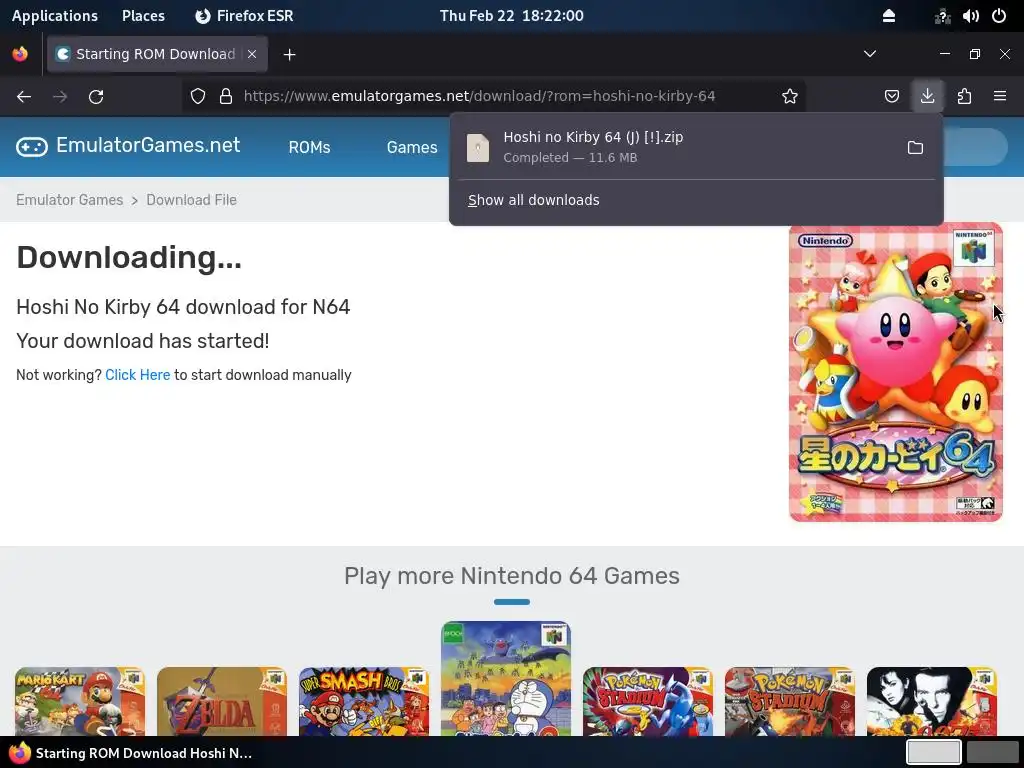Switch to second workspace in switcher
This screenshot has width=1024, height=768.
click(993, 752)
